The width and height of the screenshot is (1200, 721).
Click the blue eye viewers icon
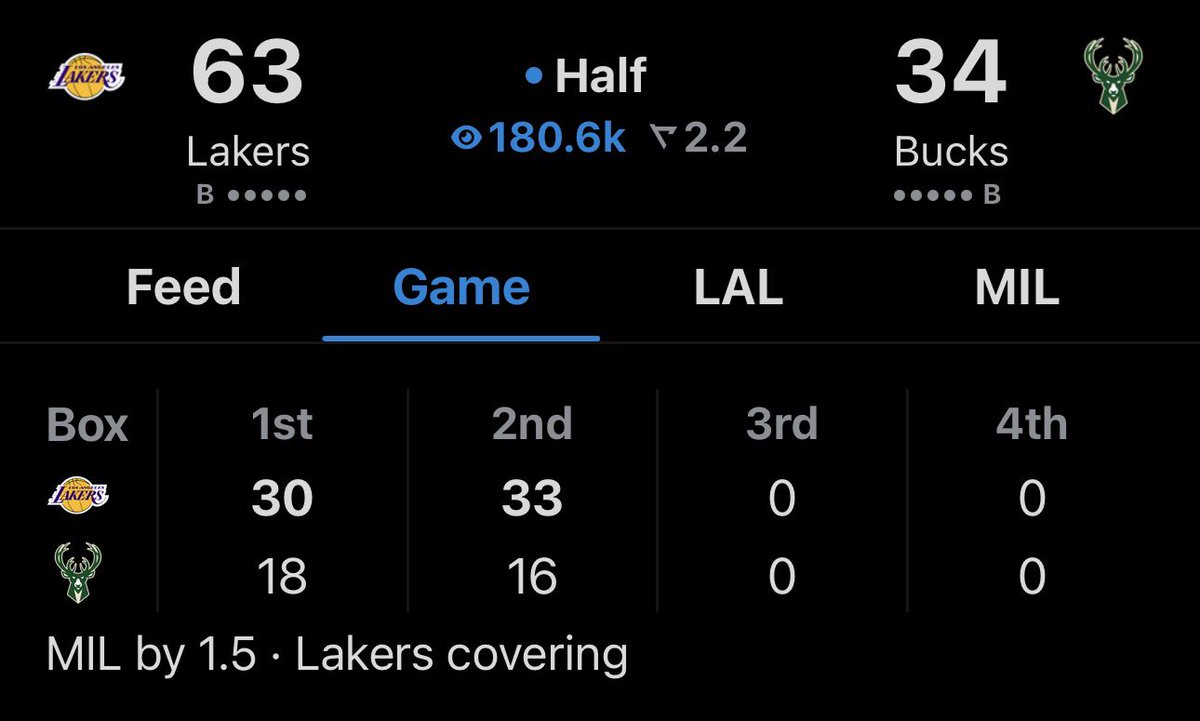tap(465, 139)
